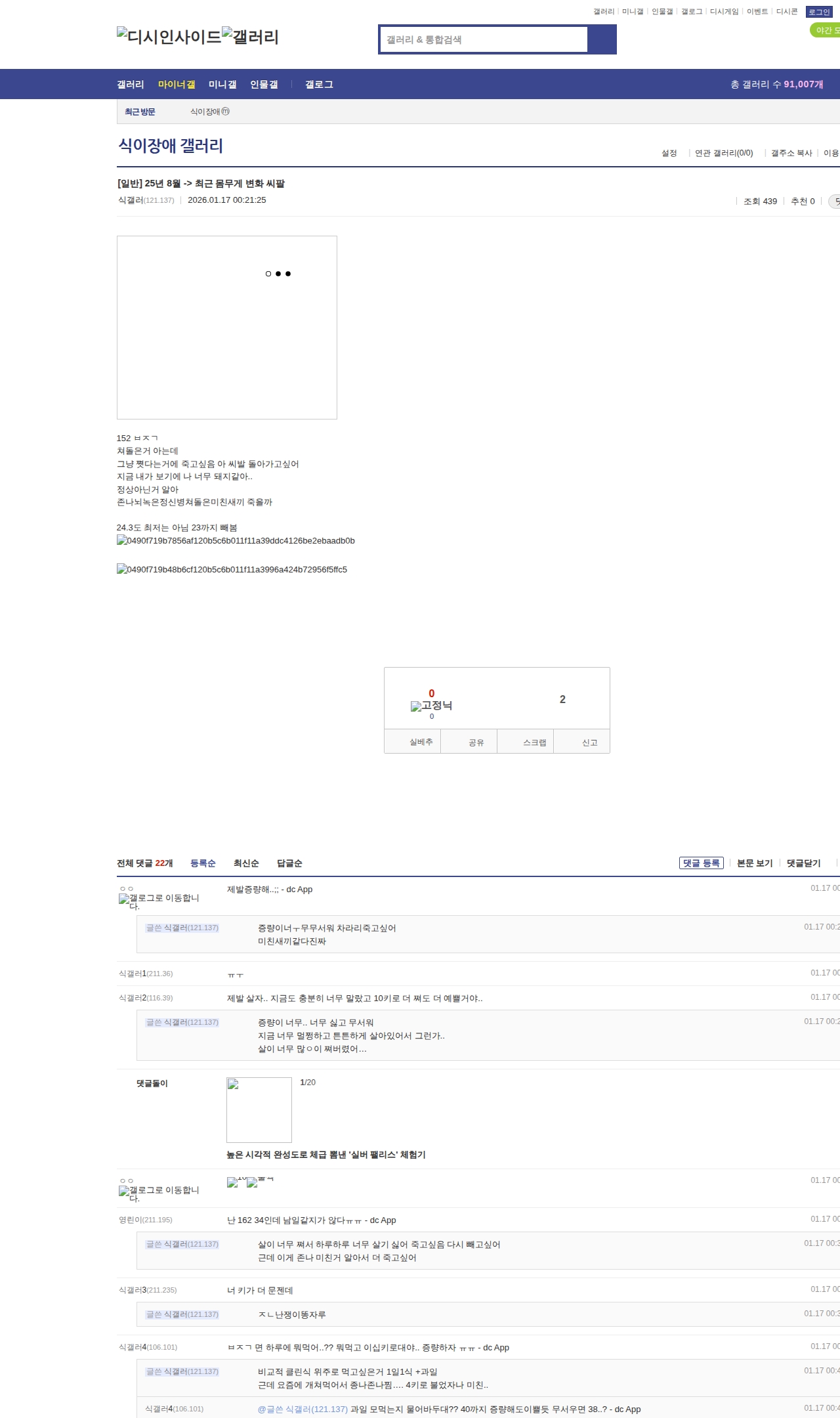The image size is (840, 1418).
Task: Open 이벤트 in the top utility links
Action: point(757,11)
